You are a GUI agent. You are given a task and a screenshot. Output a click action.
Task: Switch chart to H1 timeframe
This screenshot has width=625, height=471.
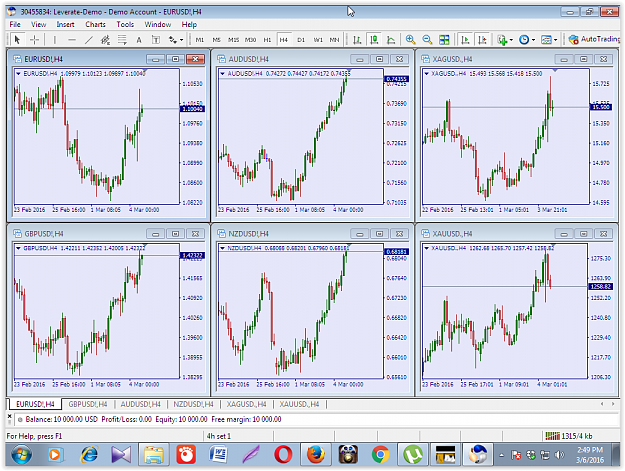coord(267,39)
